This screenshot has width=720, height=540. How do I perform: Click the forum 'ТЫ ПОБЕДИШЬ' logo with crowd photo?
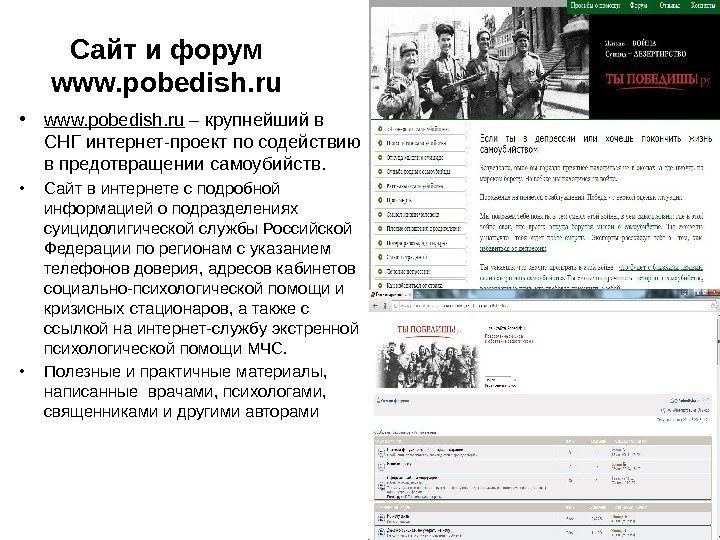[x=427, y=354]
